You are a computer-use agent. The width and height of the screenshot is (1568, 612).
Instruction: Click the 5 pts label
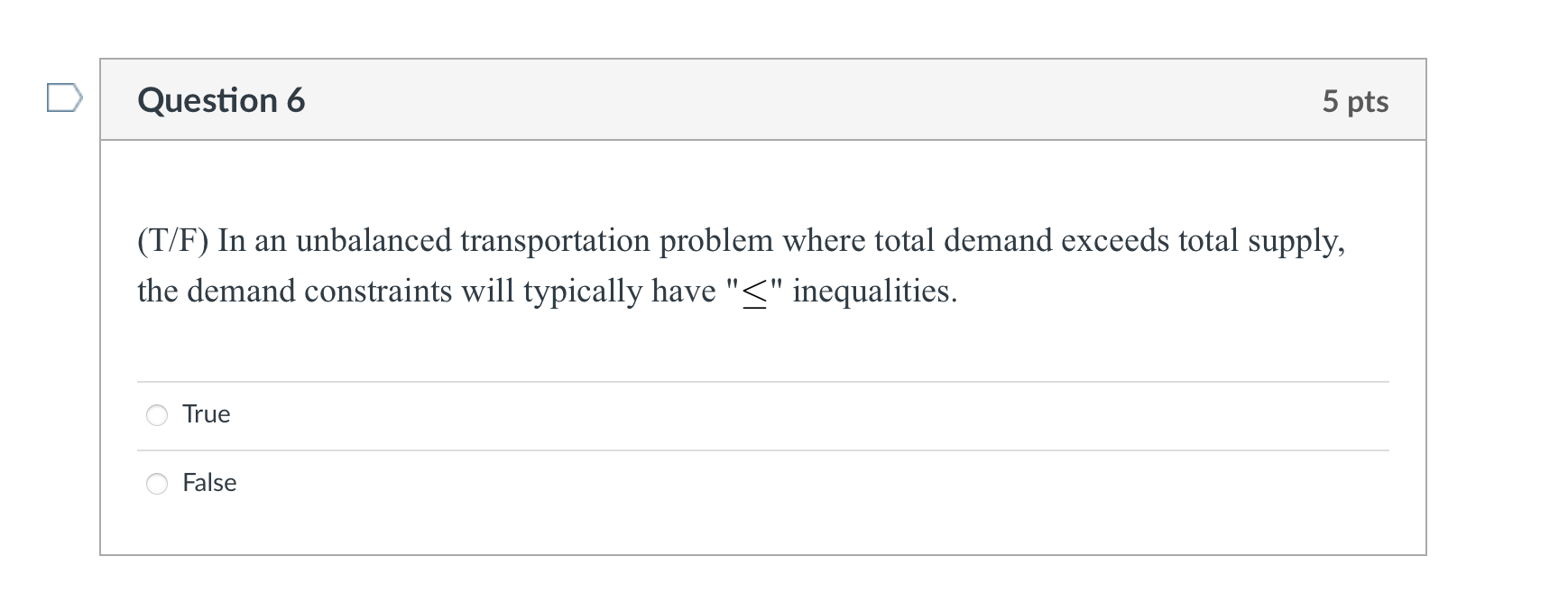[1356, 101]
